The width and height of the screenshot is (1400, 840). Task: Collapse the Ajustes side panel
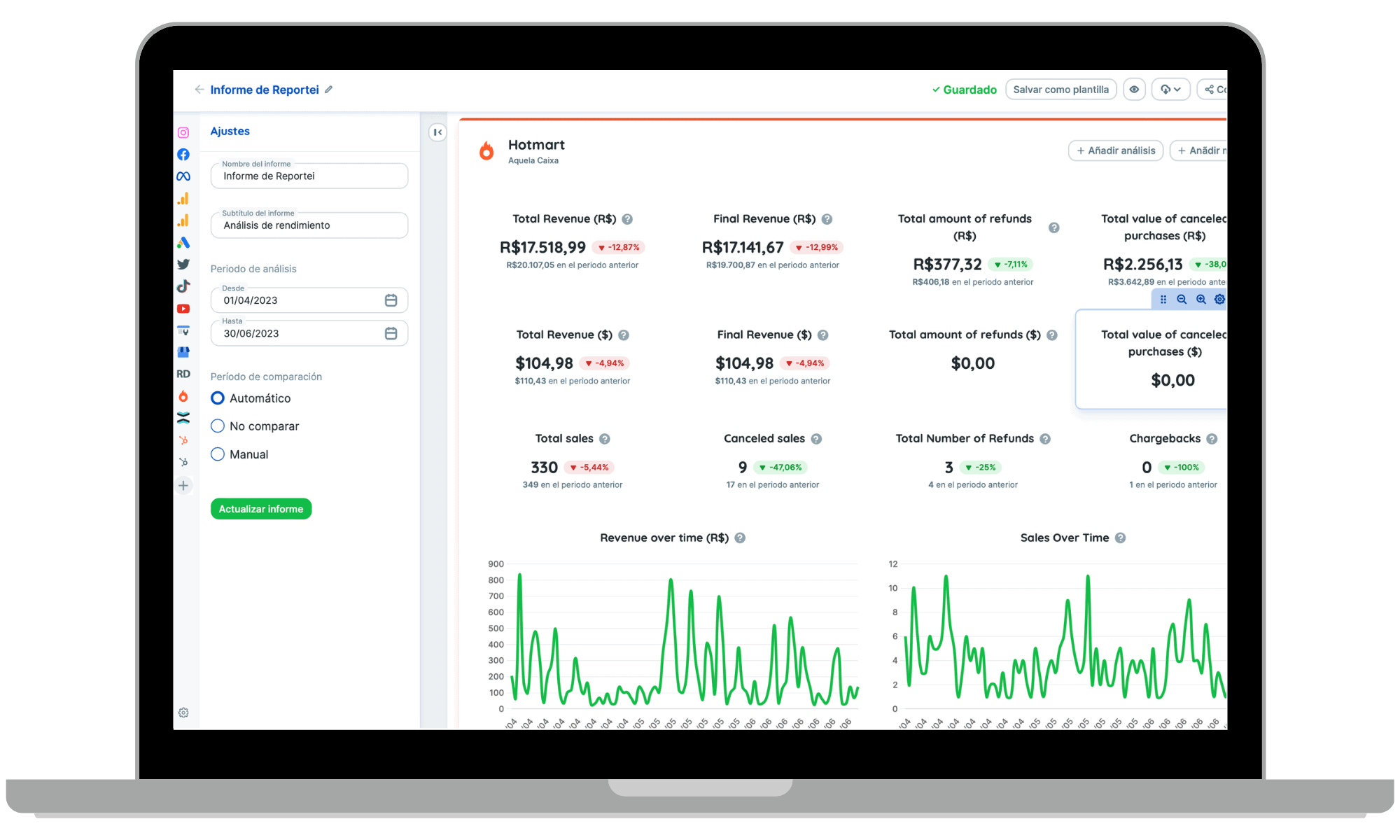click(437, 132)
